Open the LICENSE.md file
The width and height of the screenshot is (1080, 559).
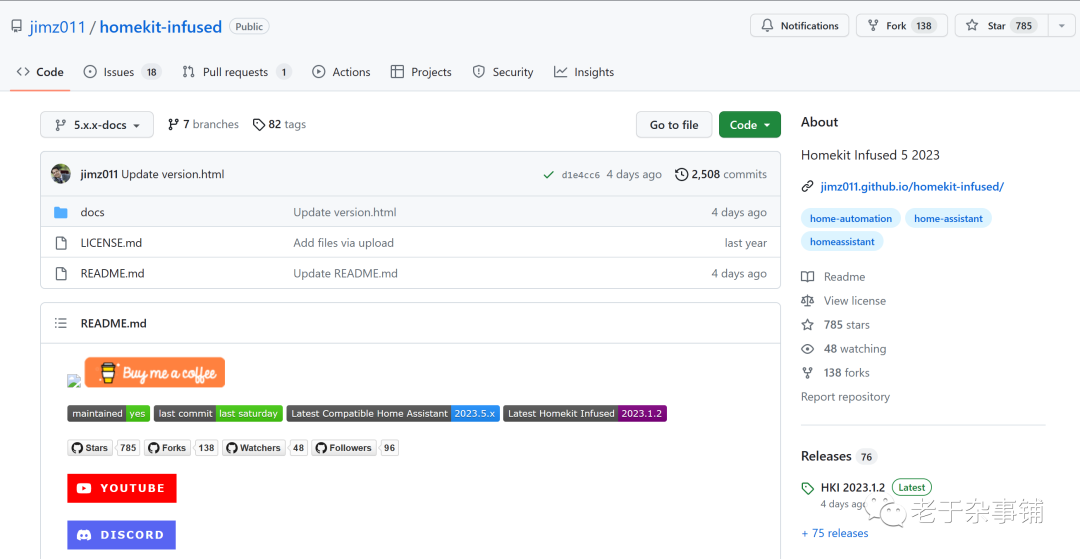111,242
